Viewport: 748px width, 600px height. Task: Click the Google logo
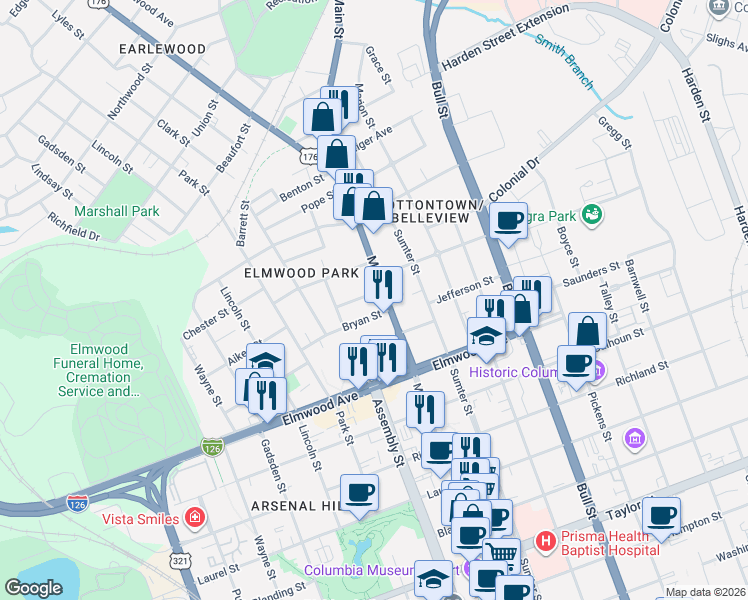pyautogui.click(x=33, y=588)
